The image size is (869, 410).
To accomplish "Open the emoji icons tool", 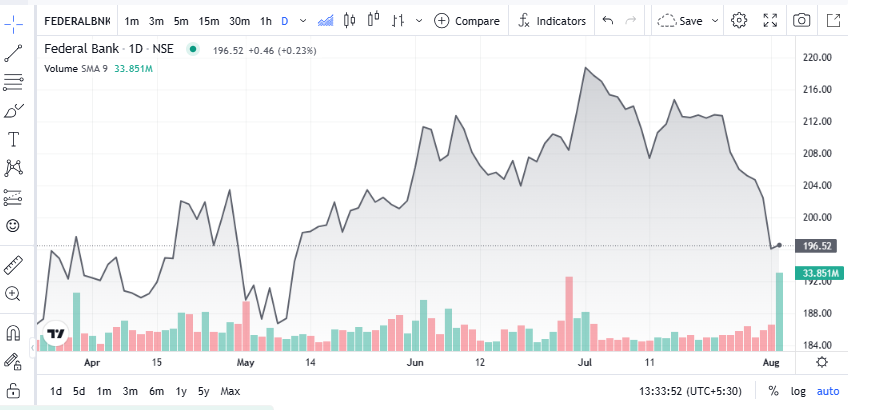I will 13,226.
